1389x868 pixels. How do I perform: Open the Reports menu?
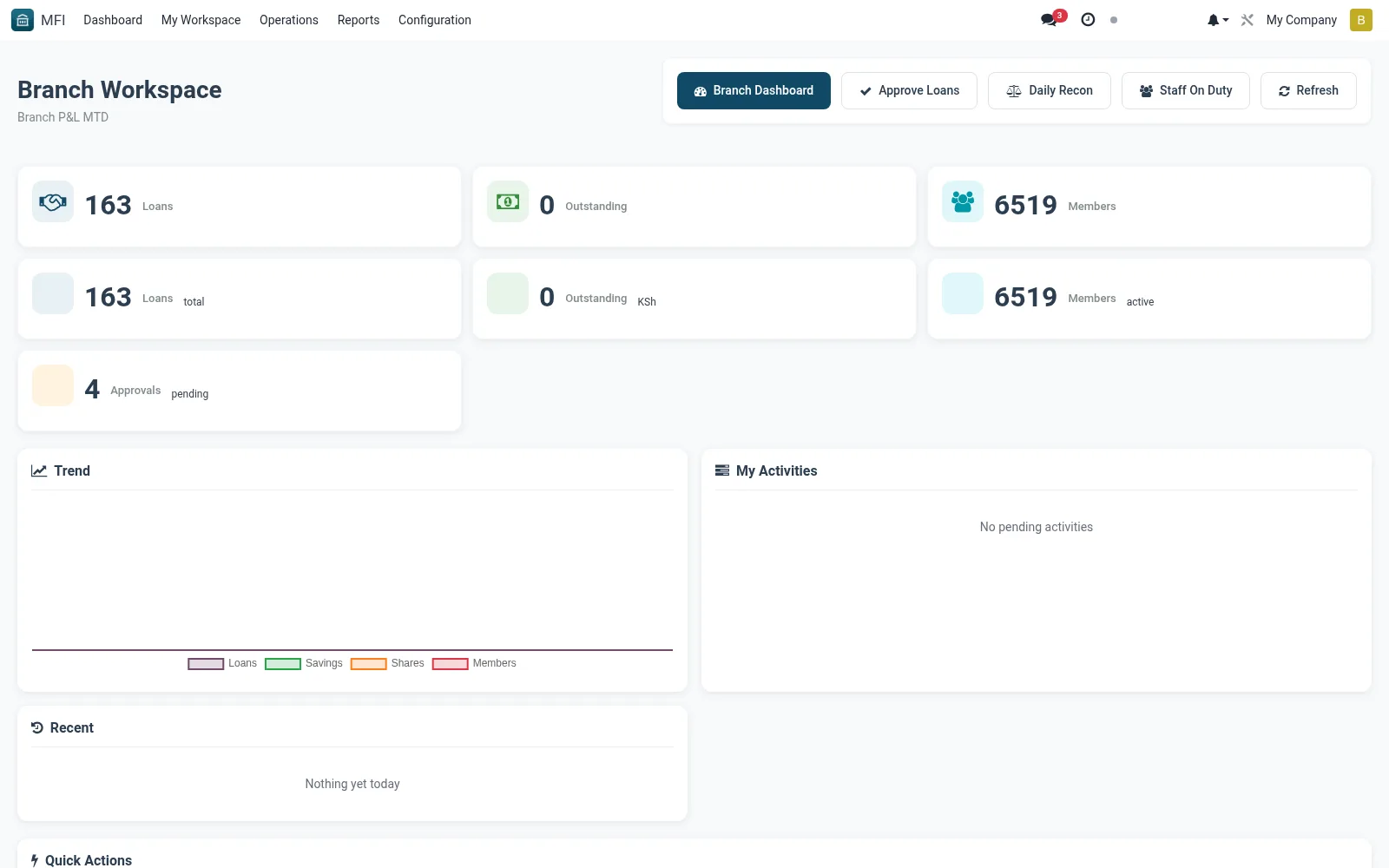[359, 20]
